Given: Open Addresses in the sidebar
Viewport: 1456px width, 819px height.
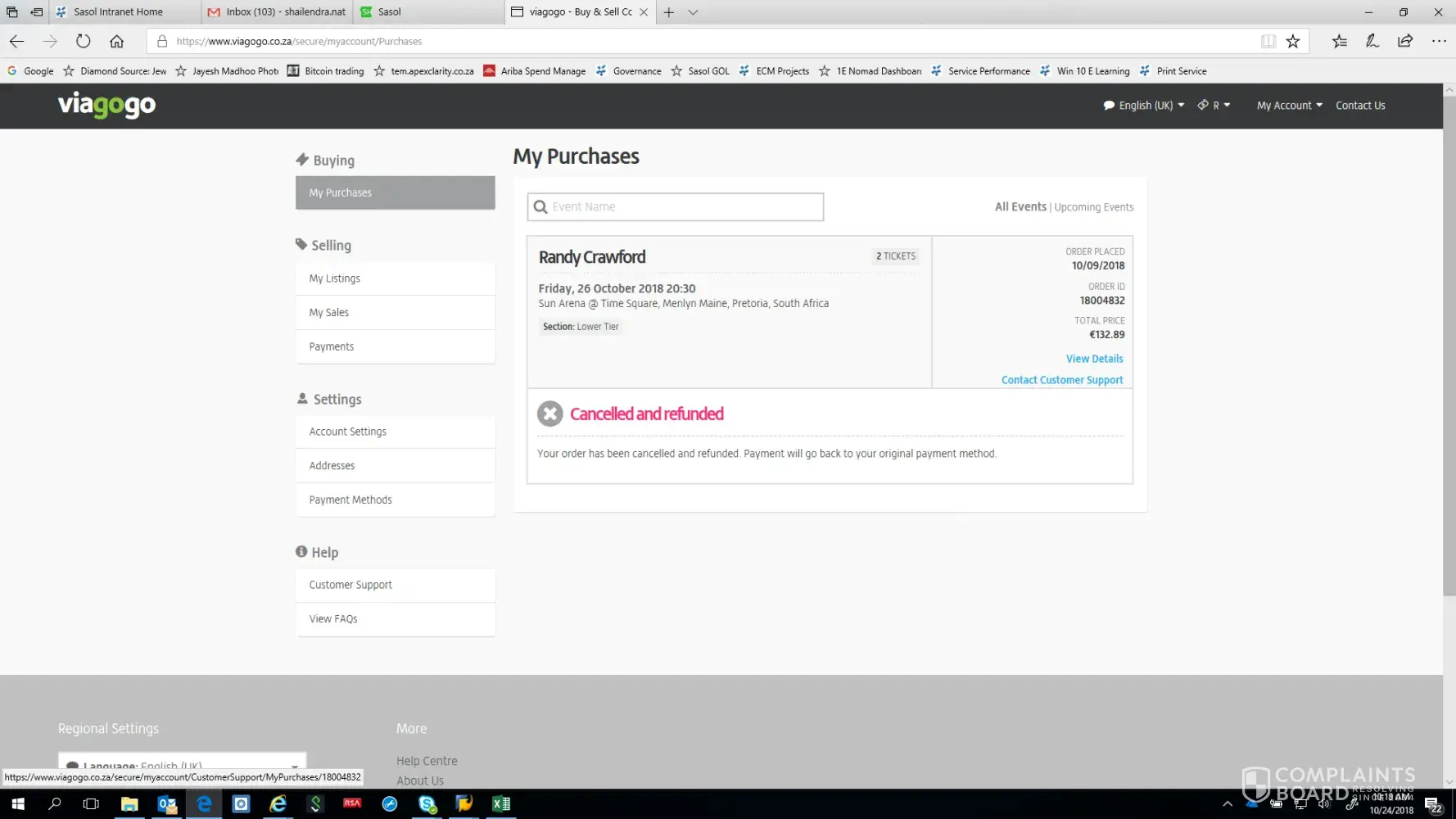Looking at the screenshot, I should 396,466.
